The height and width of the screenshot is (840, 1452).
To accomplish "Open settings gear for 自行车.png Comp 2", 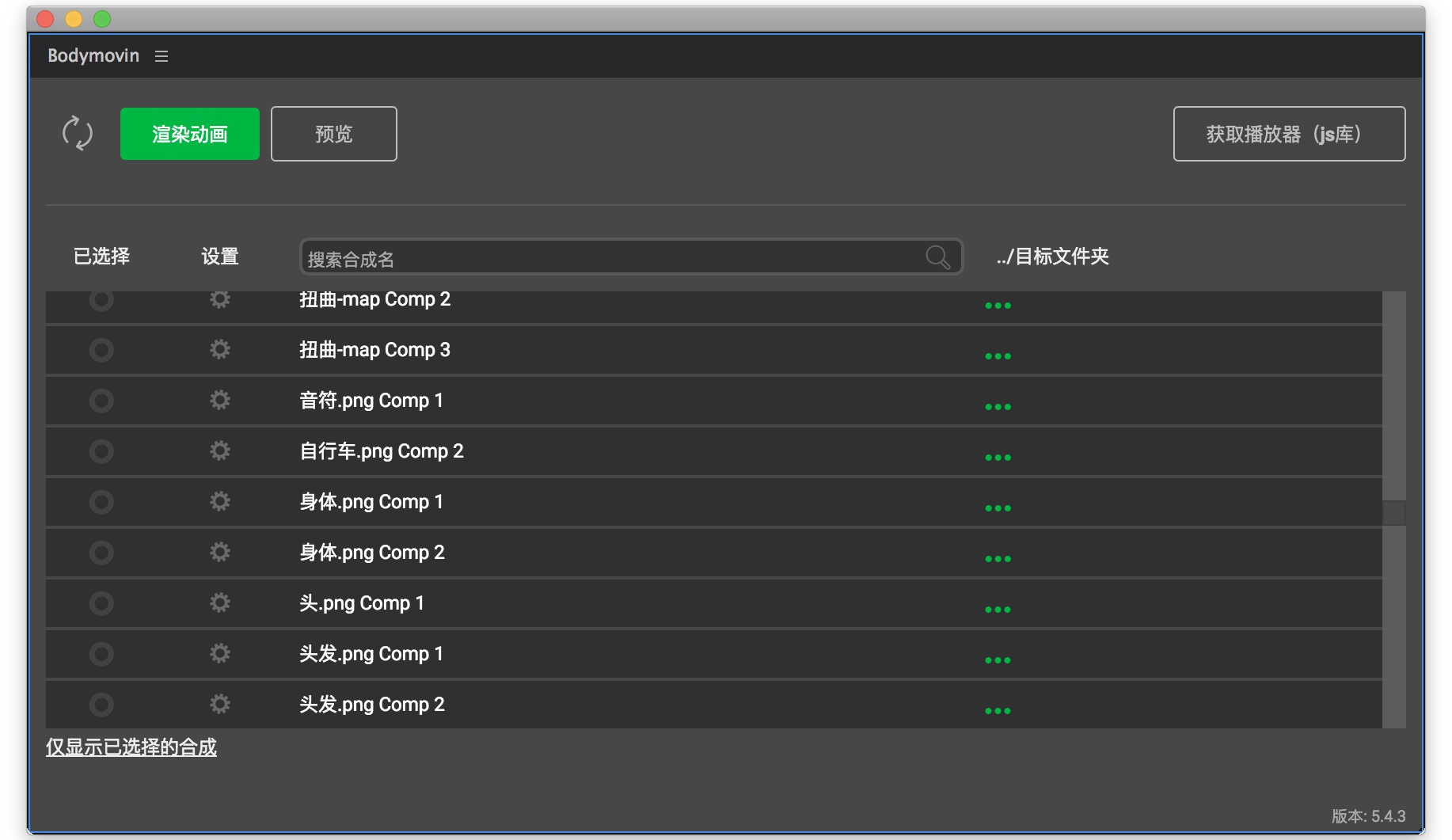I will (220, 450).
